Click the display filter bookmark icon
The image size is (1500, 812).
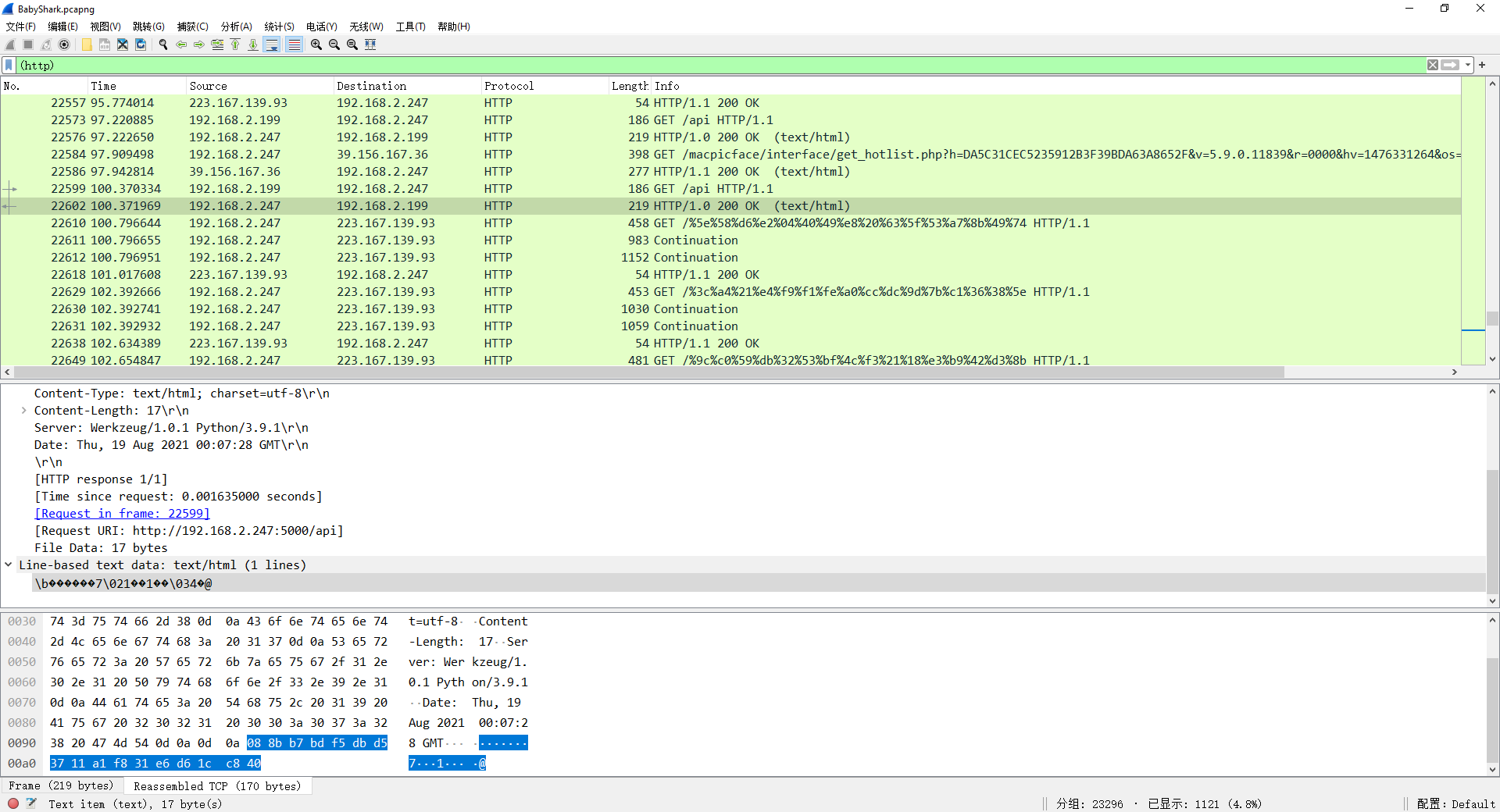(x=9, y=65)
